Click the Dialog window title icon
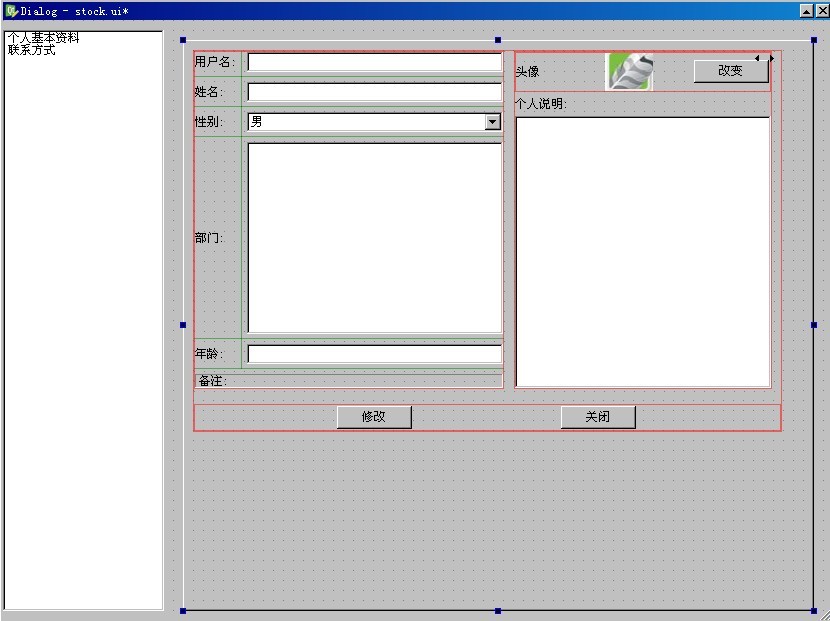Screen dimensions: 830x621 (x=11, y=11)
